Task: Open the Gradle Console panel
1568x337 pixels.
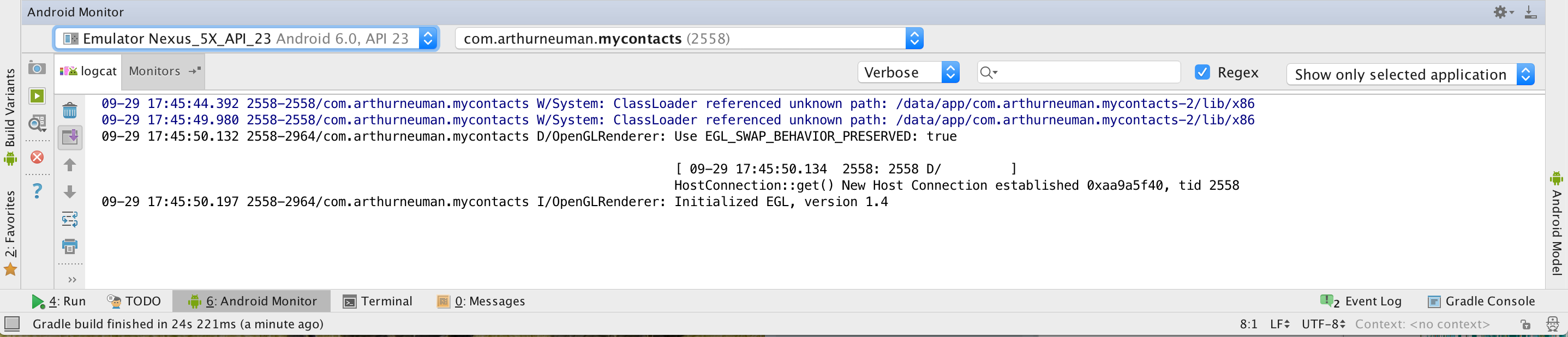Action: [x=1481, y=301]
